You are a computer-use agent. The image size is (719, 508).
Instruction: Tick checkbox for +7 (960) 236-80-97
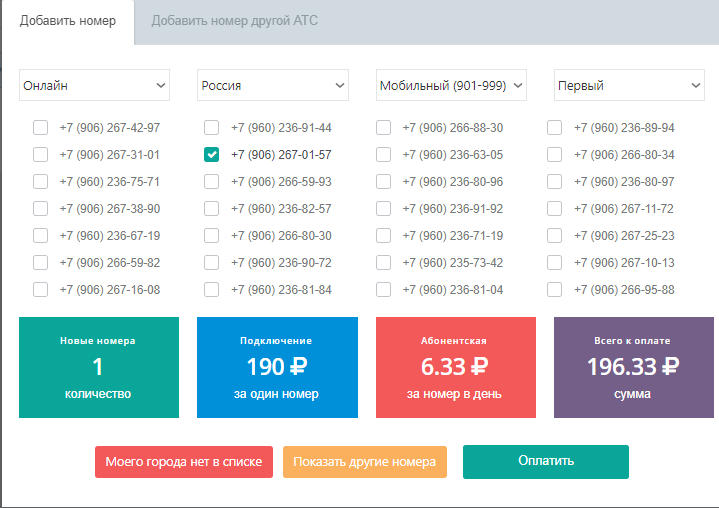554,182
